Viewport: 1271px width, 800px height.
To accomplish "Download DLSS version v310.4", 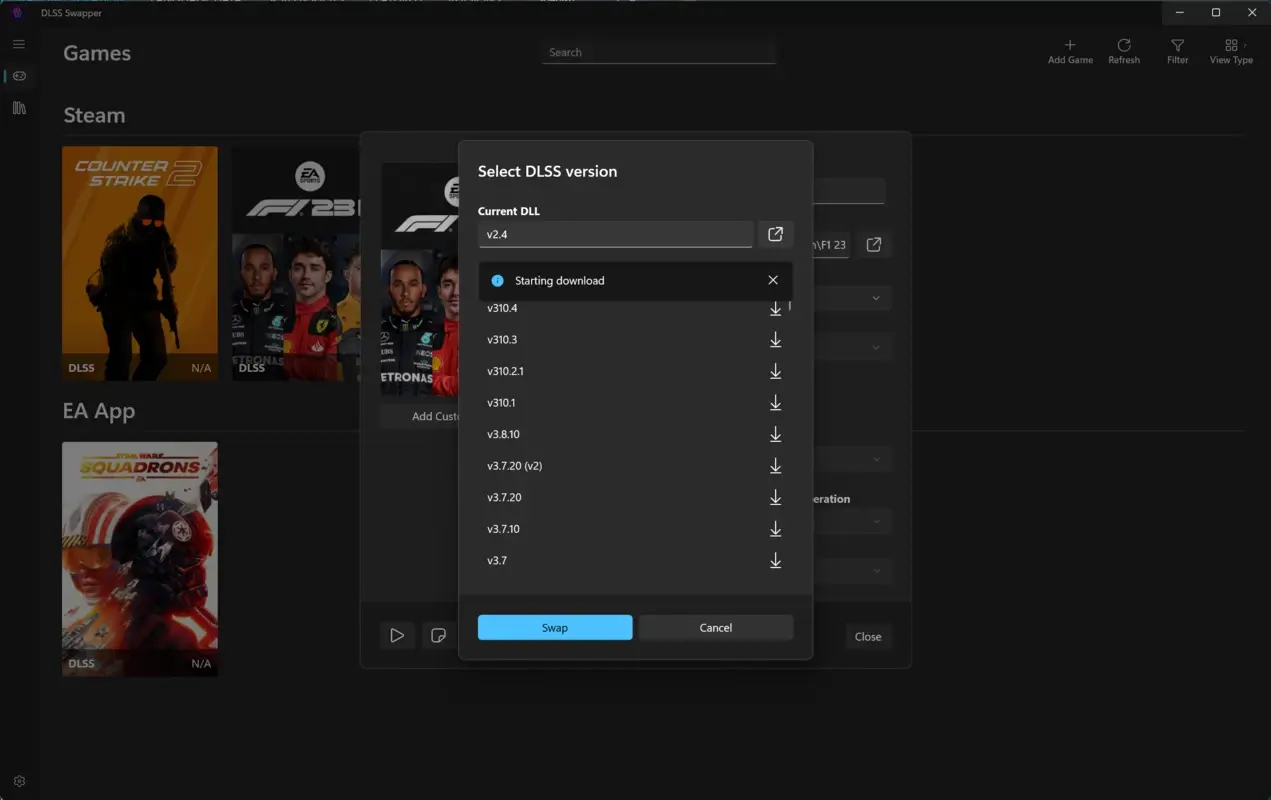I will 775,309.
